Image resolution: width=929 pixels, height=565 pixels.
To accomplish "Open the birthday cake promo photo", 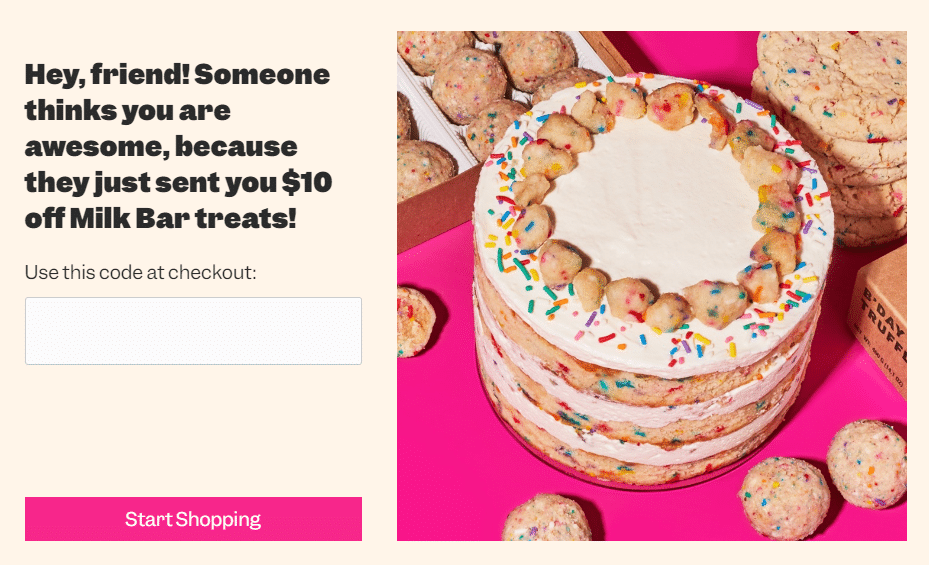I will pos(652,286).
